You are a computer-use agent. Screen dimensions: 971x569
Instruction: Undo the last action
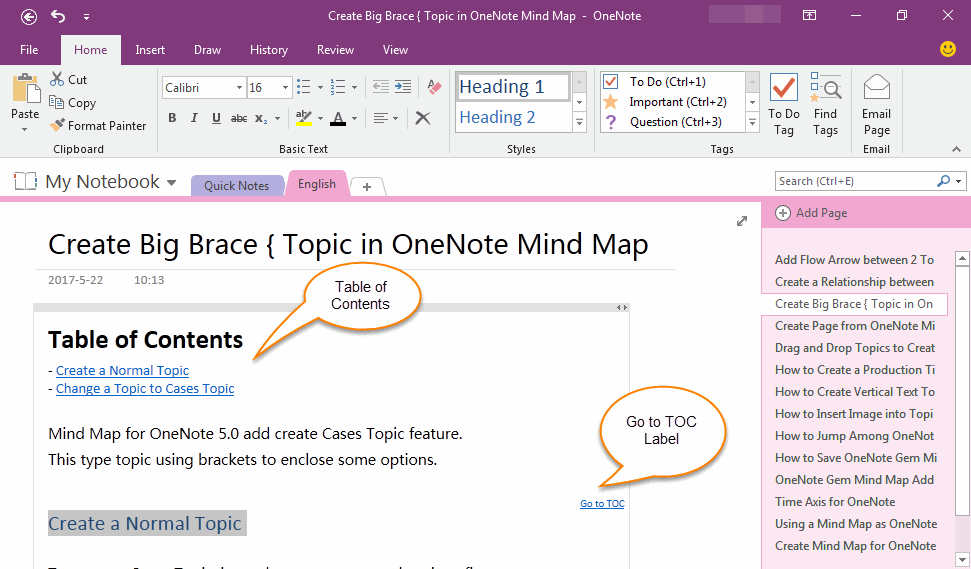(58, 16)
